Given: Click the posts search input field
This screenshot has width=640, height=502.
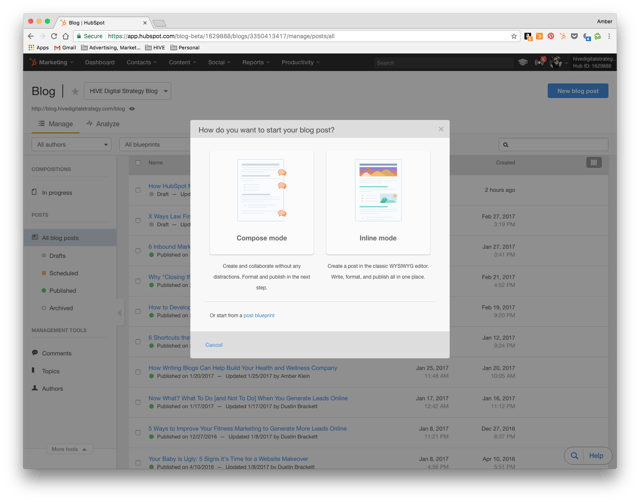Looking at the screenshot, I should pyautogui.click(x=553, y=145).
